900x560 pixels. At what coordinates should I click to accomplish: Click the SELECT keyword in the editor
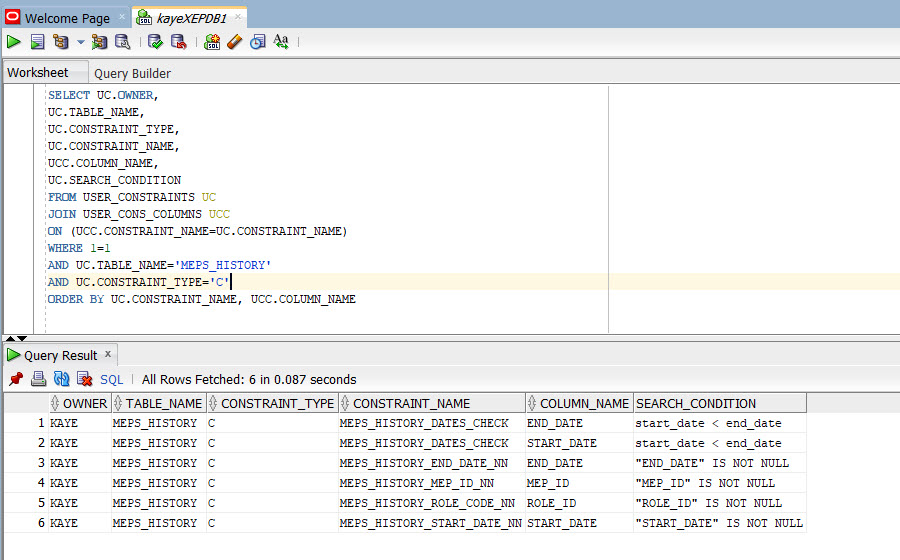click(x=69, y=95)
